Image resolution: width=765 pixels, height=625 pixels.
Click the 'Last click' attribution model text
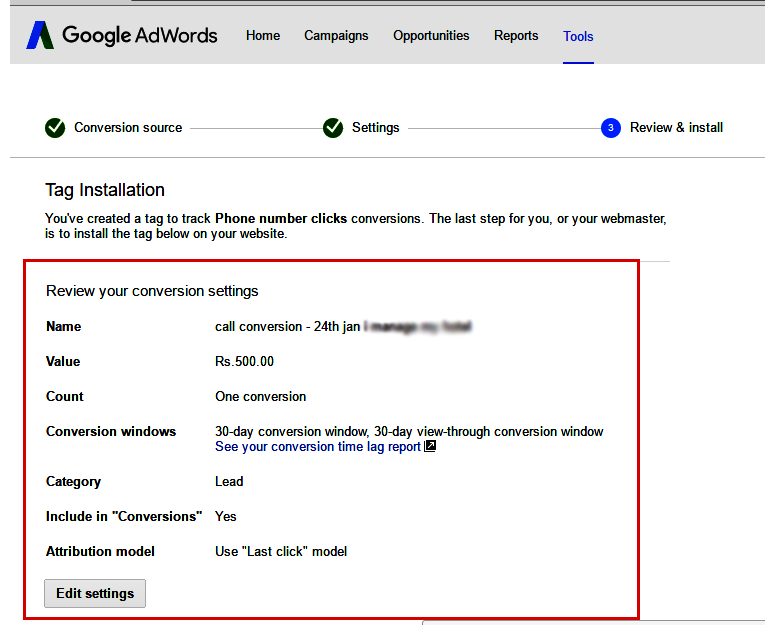pyautogui.click(x=281, y=552)
